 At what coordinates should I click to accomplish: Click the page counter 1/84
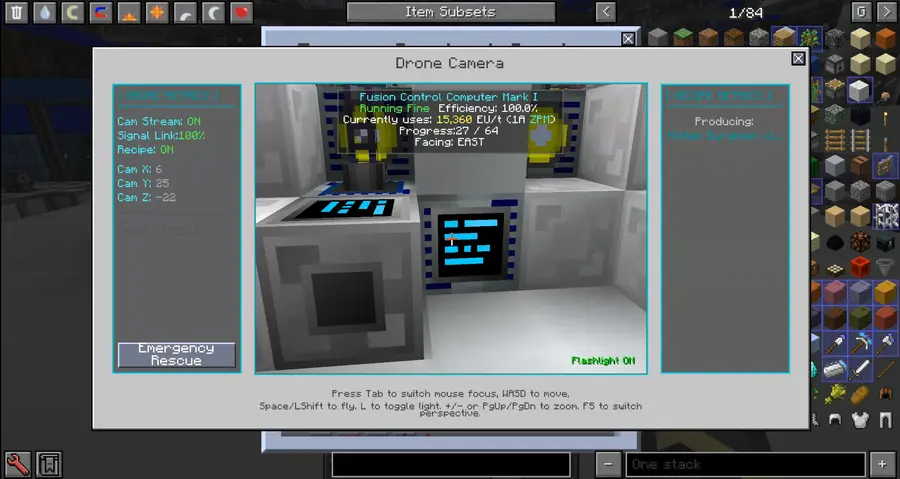(746, 13)
